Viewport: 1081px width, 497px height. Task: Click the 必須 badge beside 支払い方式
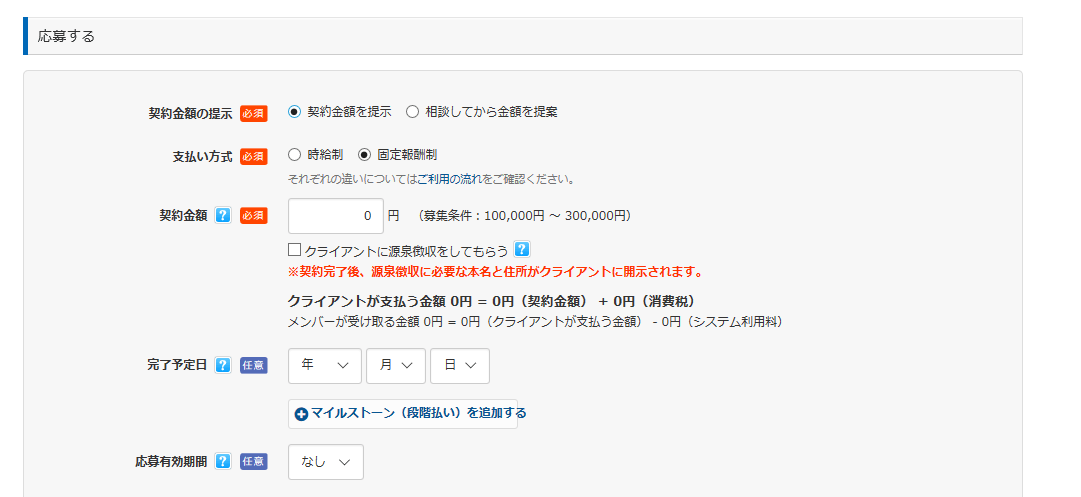tap(254, 156)
